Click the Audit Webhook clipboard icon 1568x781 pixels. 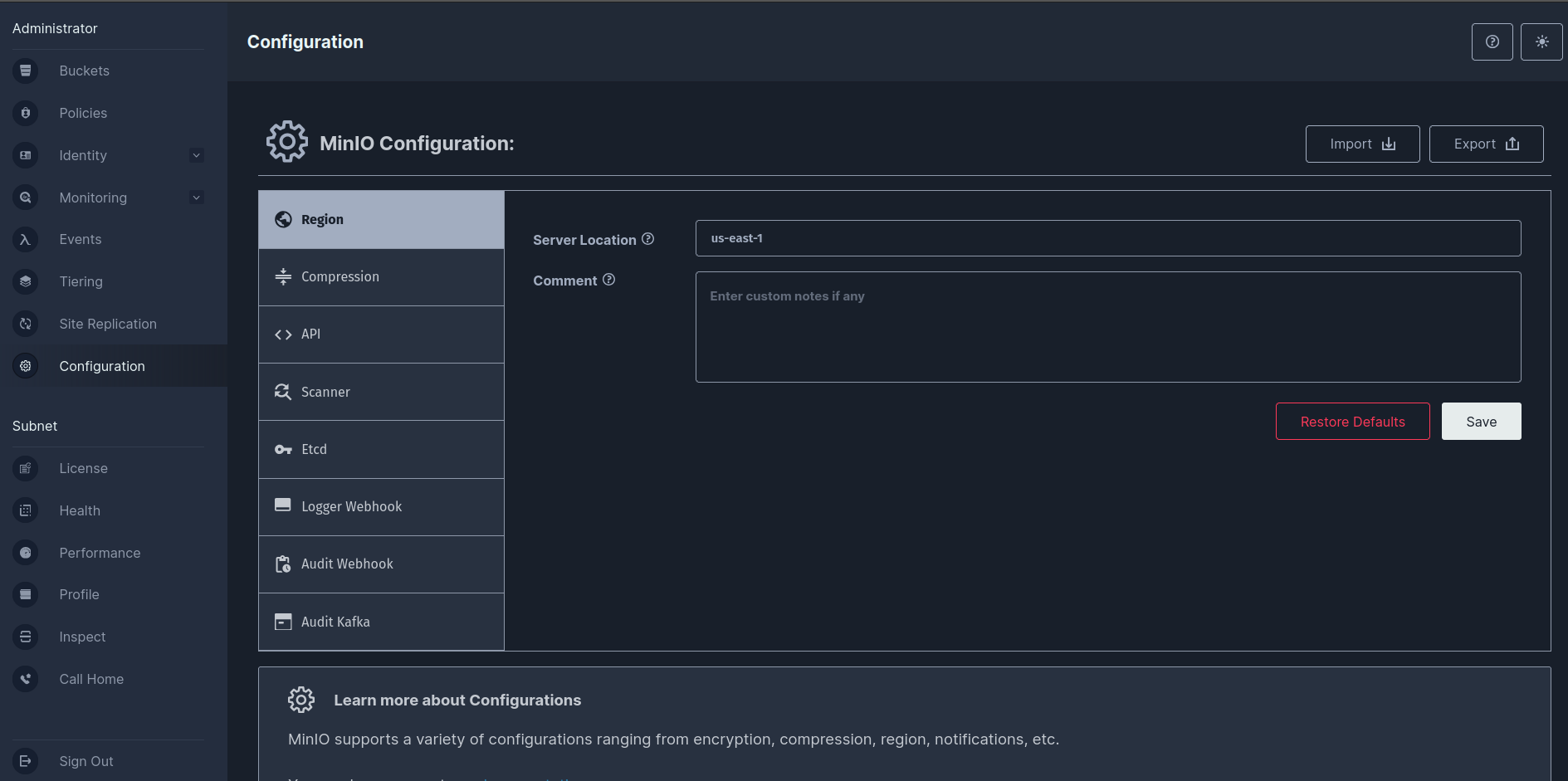click(x=283, y=564)
